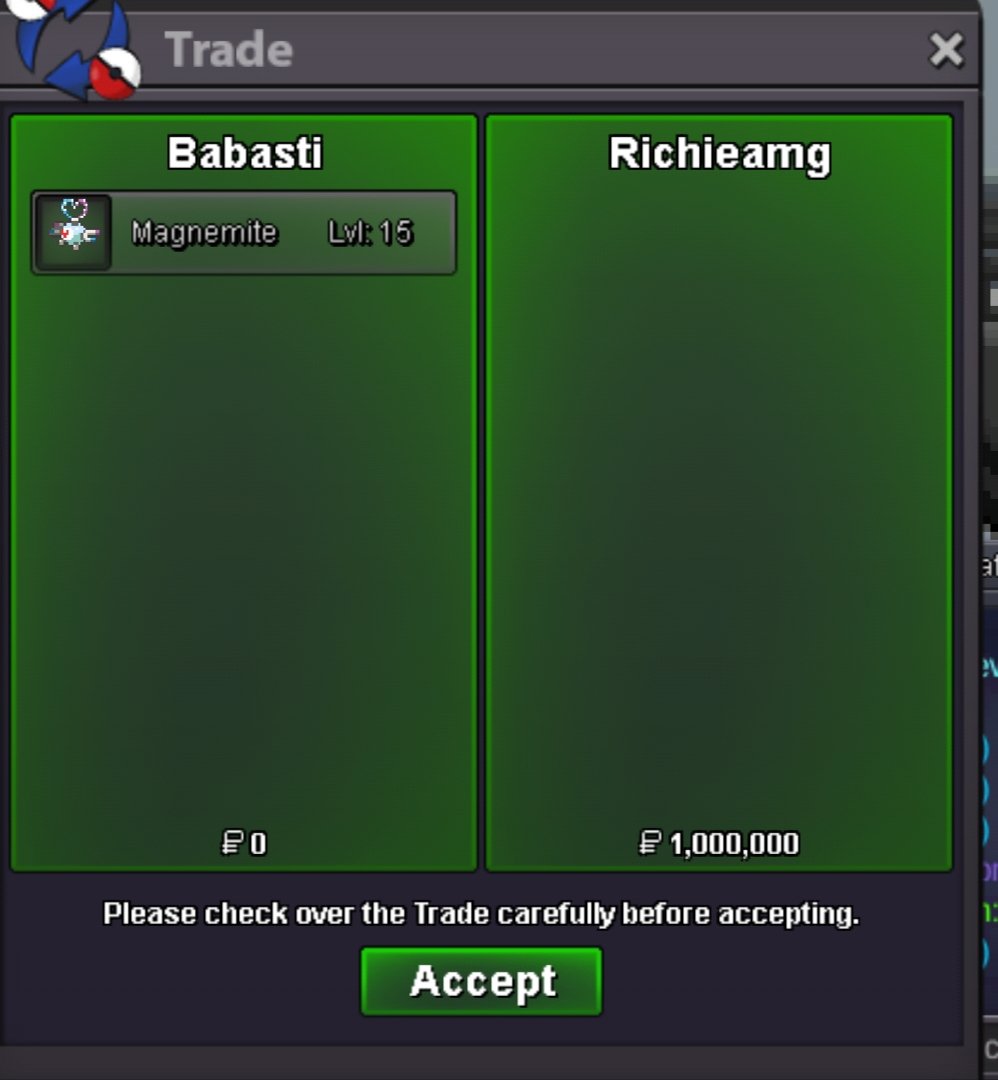
Task: Click the Trade window title text
Action: click(x=229, y=50)
